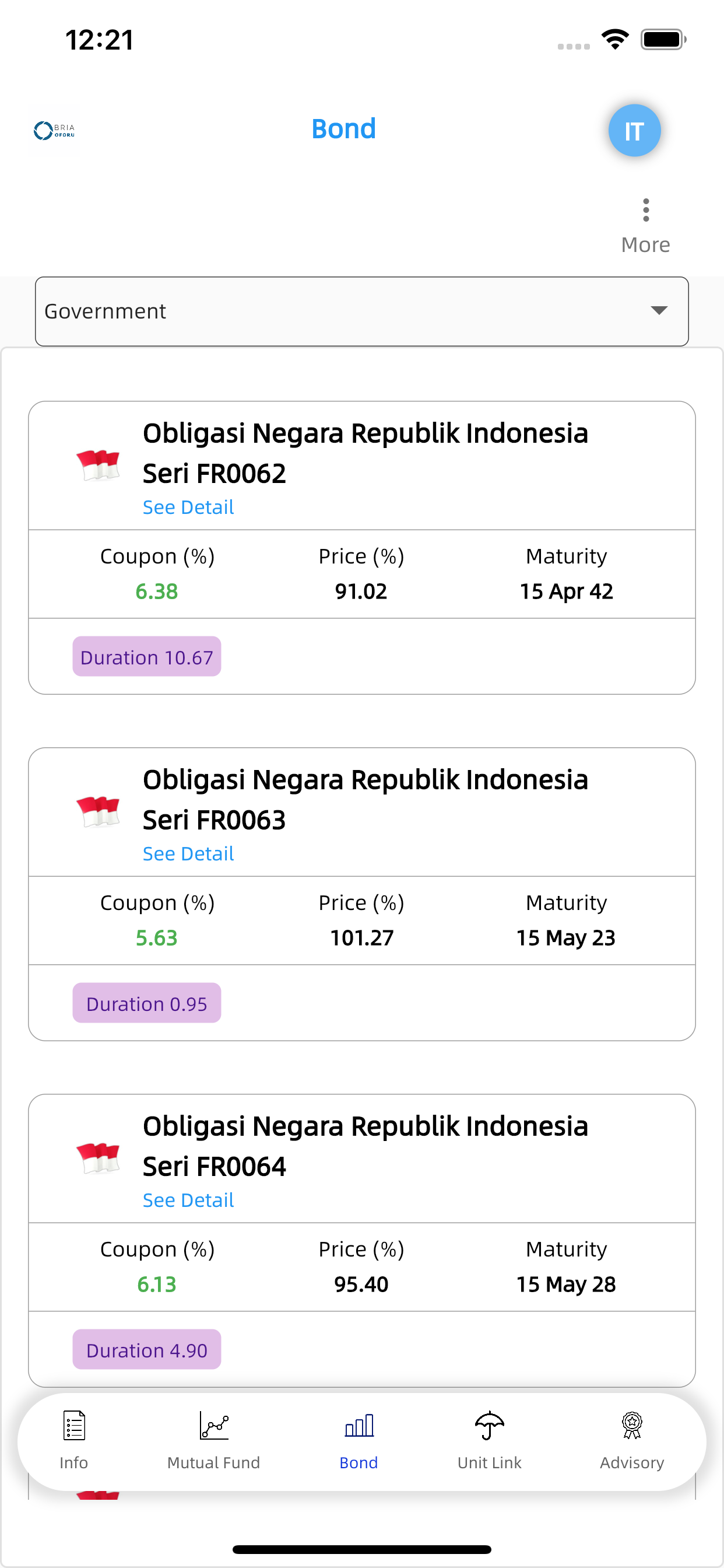This screenshot has width=724, height=1568.
Task: Tap the BRIA logo in header
Action: coord(54,130)
